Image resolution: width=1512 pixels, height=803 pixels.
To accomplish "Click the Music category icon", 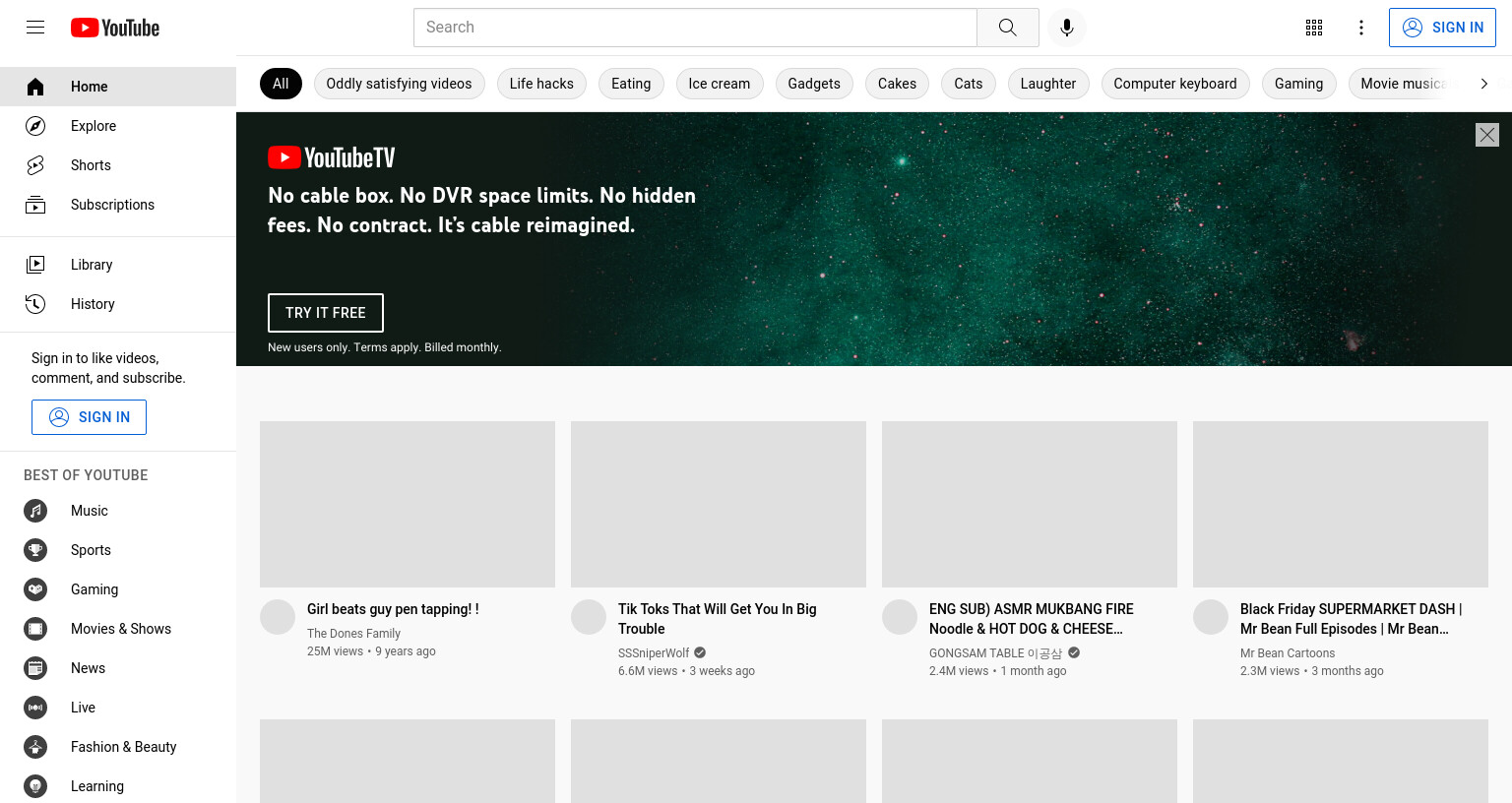I will [35, 511].
